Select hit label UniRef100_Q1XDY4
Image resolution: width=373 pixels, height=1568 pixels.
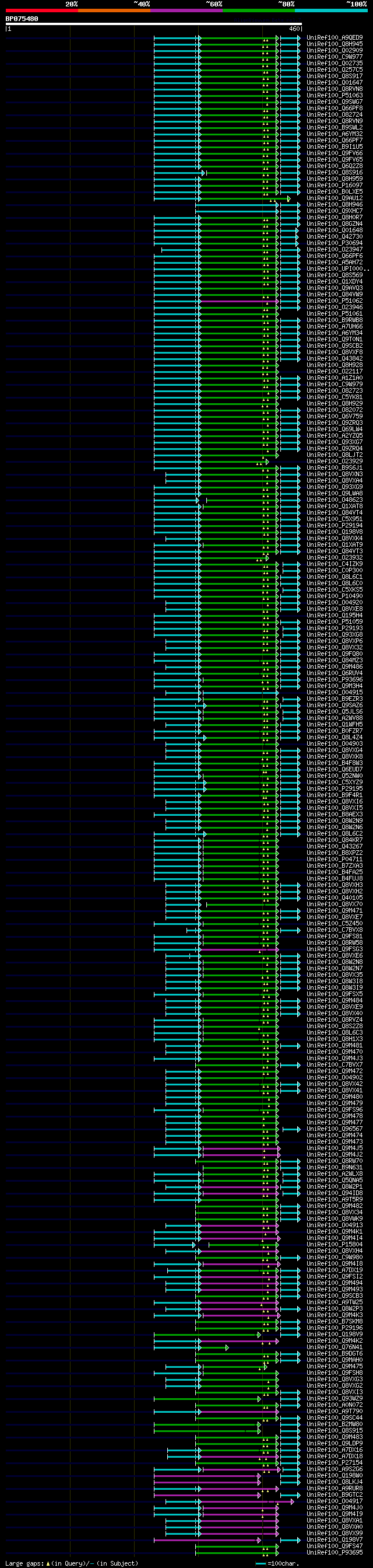tap(335, 282)
